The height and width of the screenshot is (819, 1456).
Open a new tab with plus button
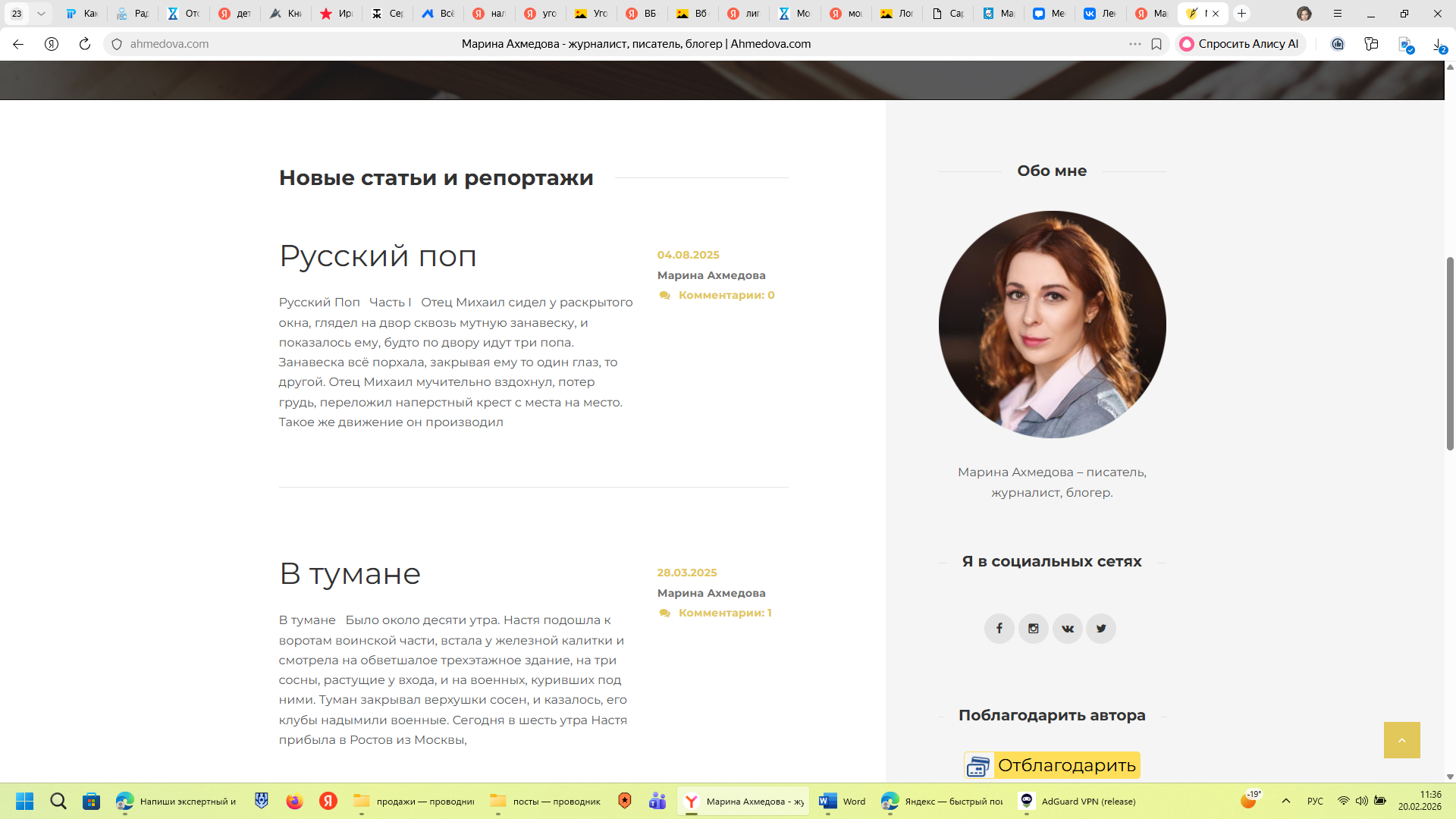click(1241, 14)
